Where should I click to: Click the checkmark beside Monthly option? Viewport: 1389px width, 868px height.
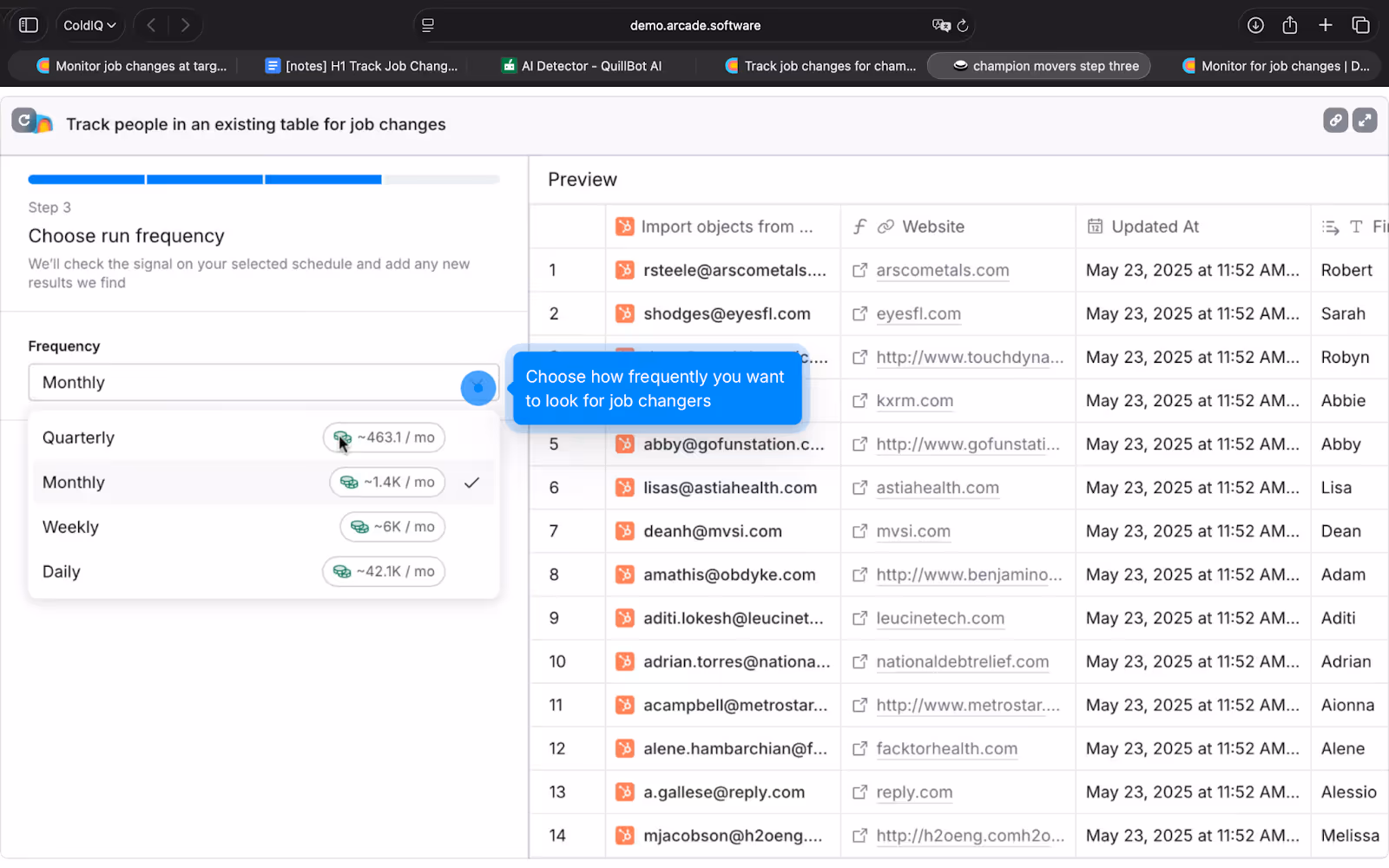point(471,483)
